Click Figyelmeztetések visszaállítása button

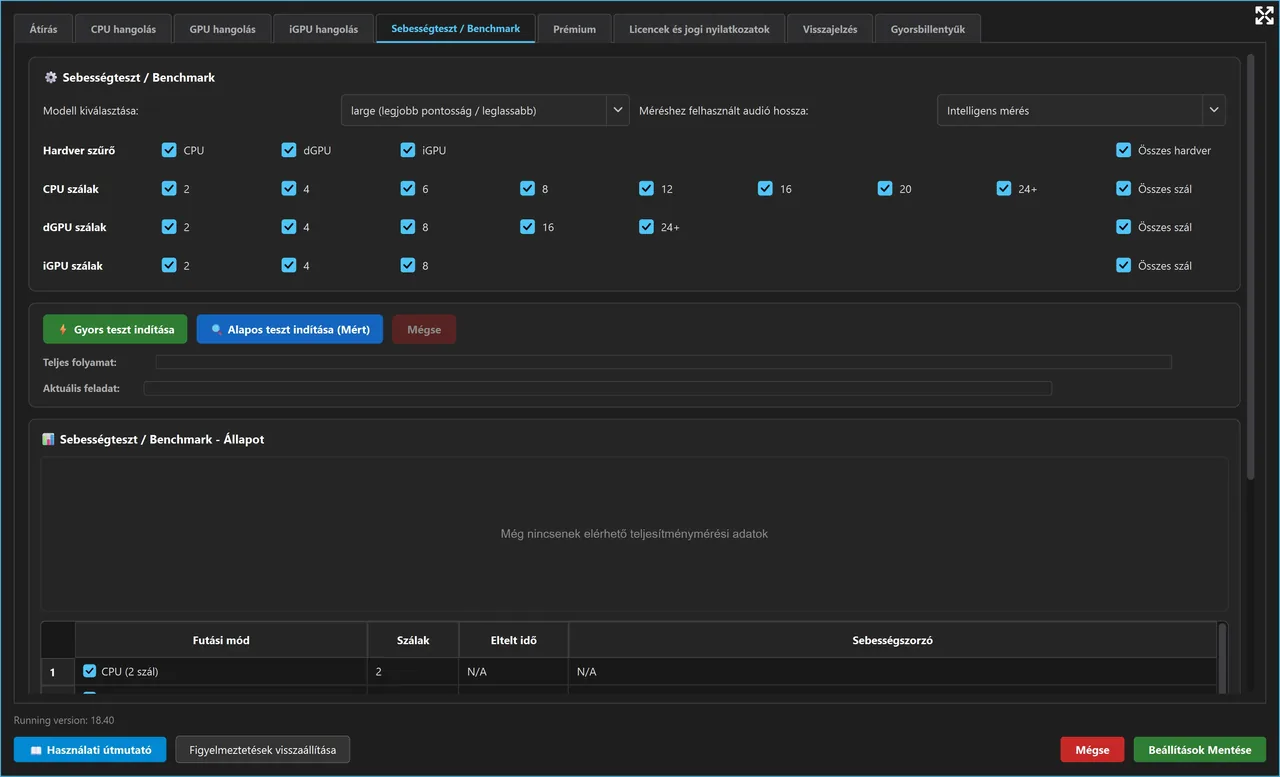pyautogui.click(x=263, y=749)
